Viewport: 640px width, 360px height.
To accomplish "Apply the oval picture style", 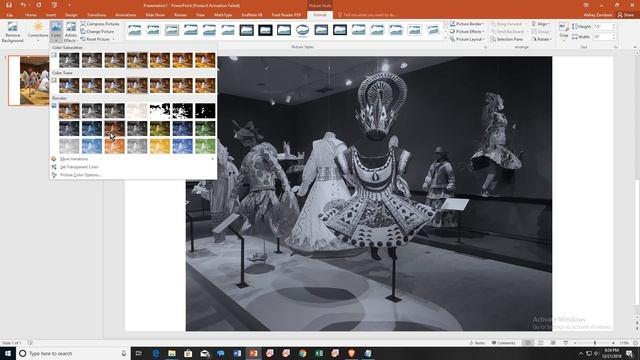I will pos(302,30).
